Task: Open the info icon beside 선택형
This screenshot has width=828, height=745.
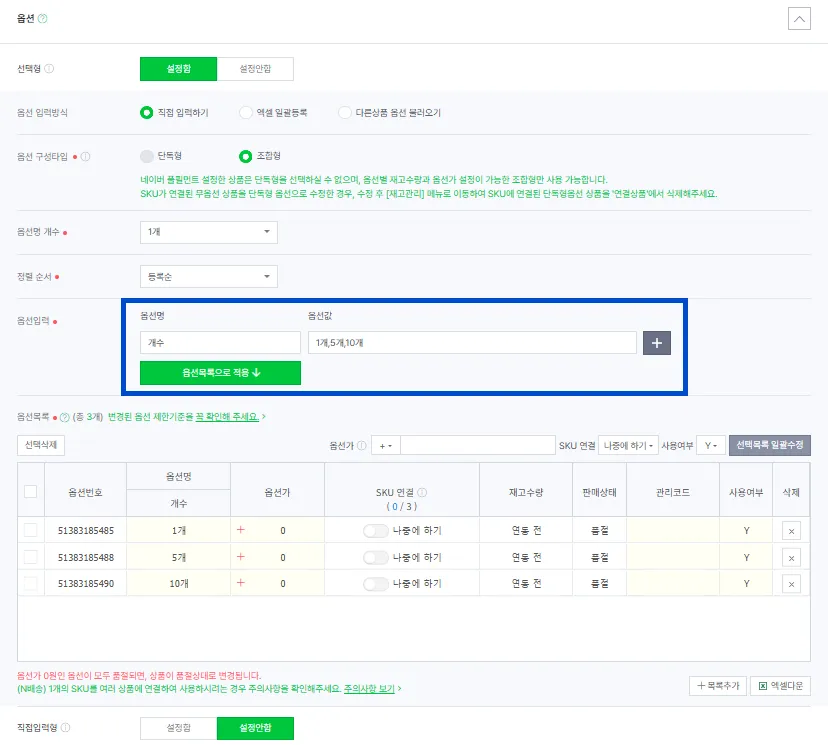Action: 49,69
